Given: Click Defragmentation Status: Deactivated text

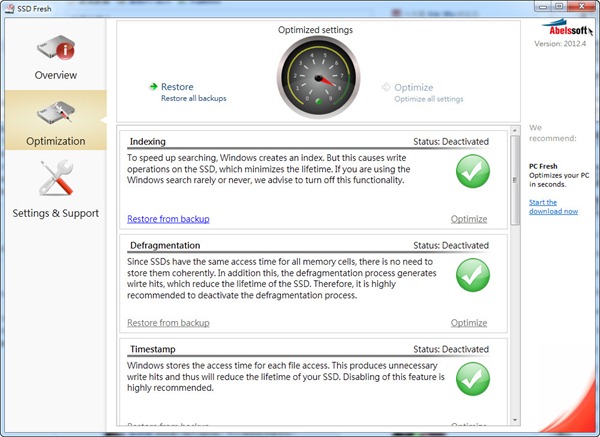Looking at the screenshot, I should [451, 245].
